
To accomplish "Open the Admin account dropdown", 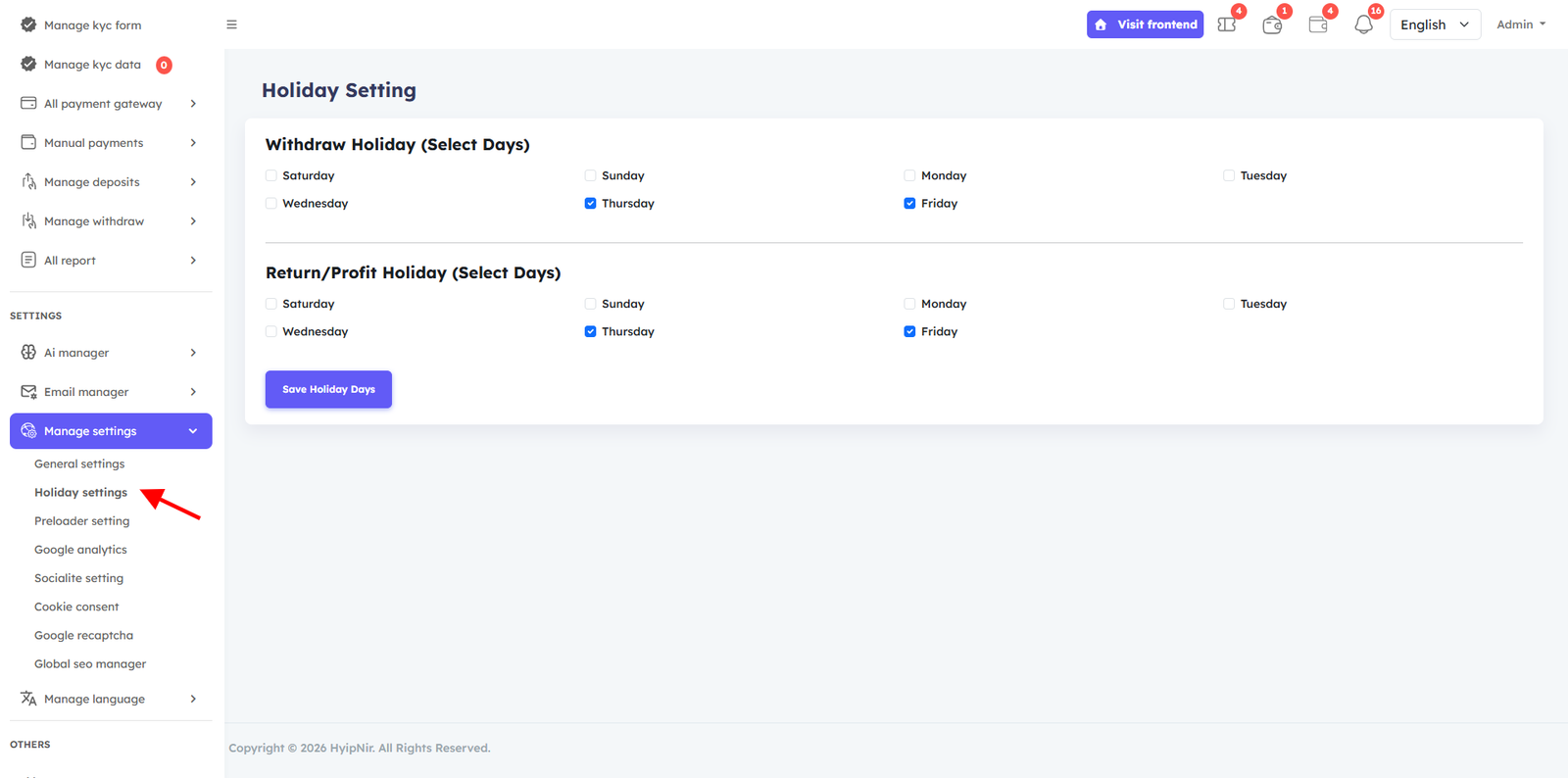I will pyautogui.click(x=1520, y=24).
